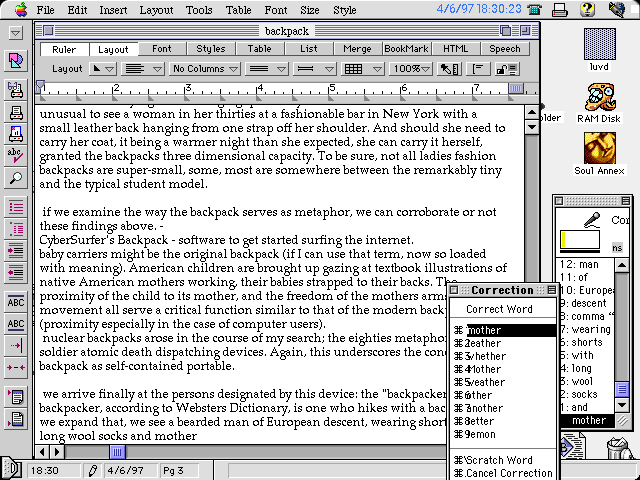Click the left scroll arrow at document bottom
640x480 pixels.
coord(42,452)
